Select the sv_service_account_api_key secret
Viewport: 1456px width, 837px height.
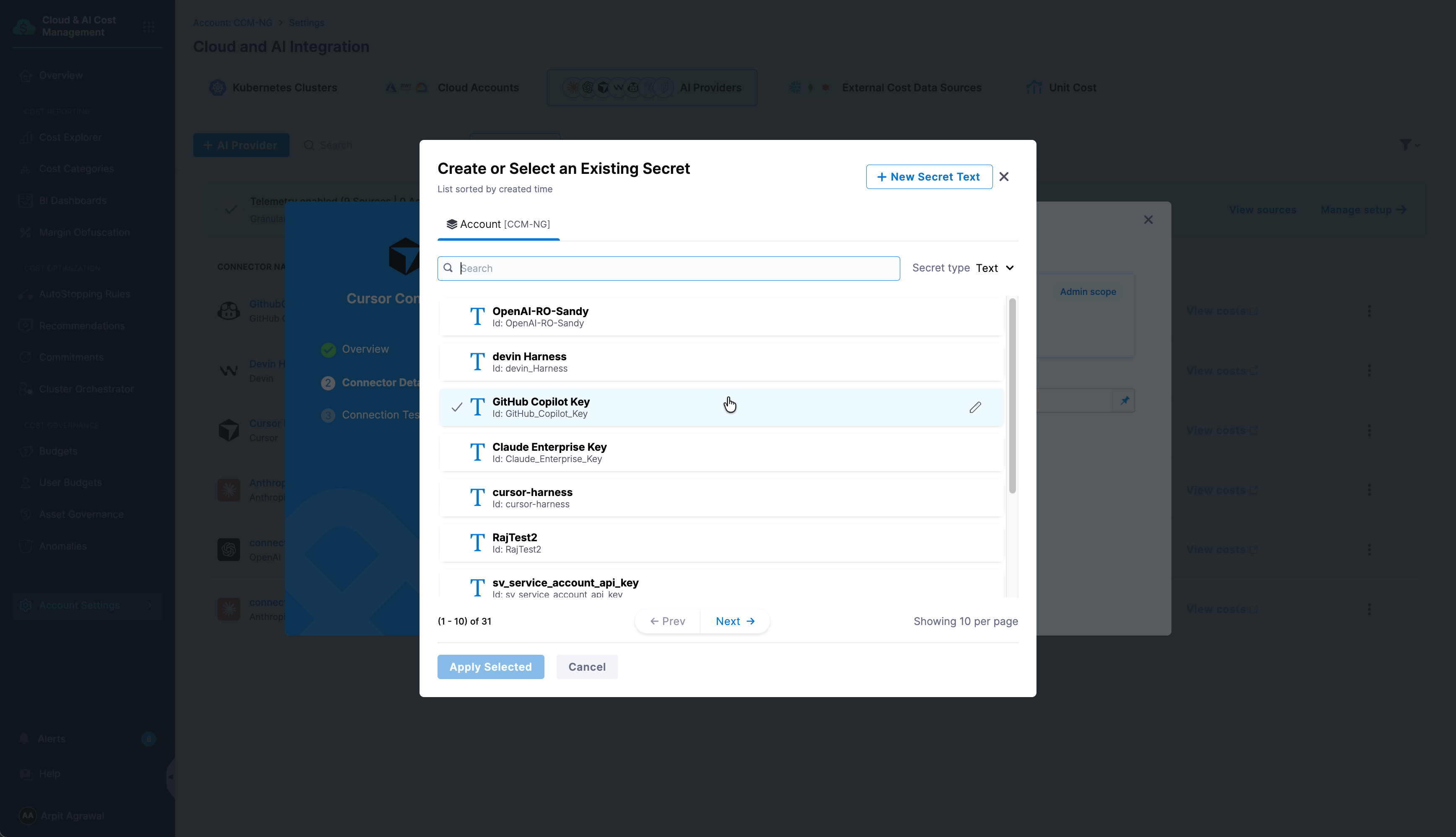(721, 584)
